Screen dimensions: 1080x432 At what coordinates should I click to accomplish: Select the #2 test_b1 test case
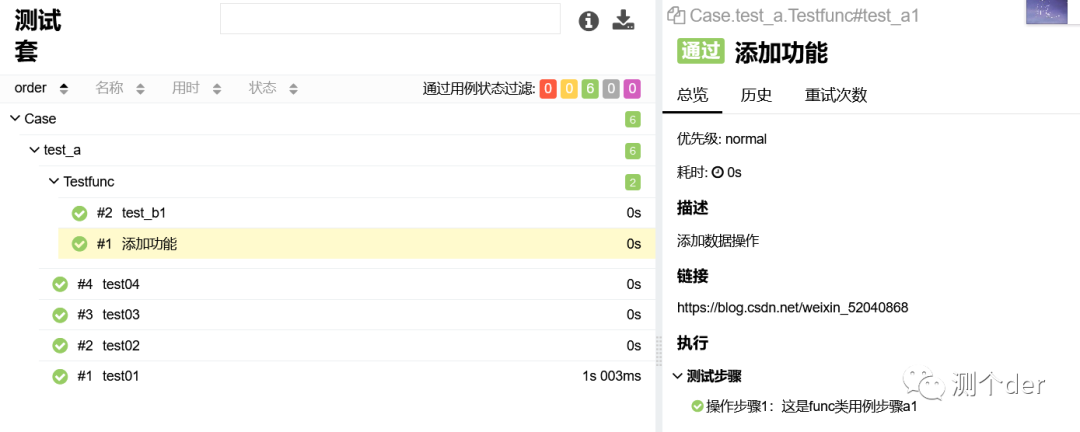click(x=357, y=213)
